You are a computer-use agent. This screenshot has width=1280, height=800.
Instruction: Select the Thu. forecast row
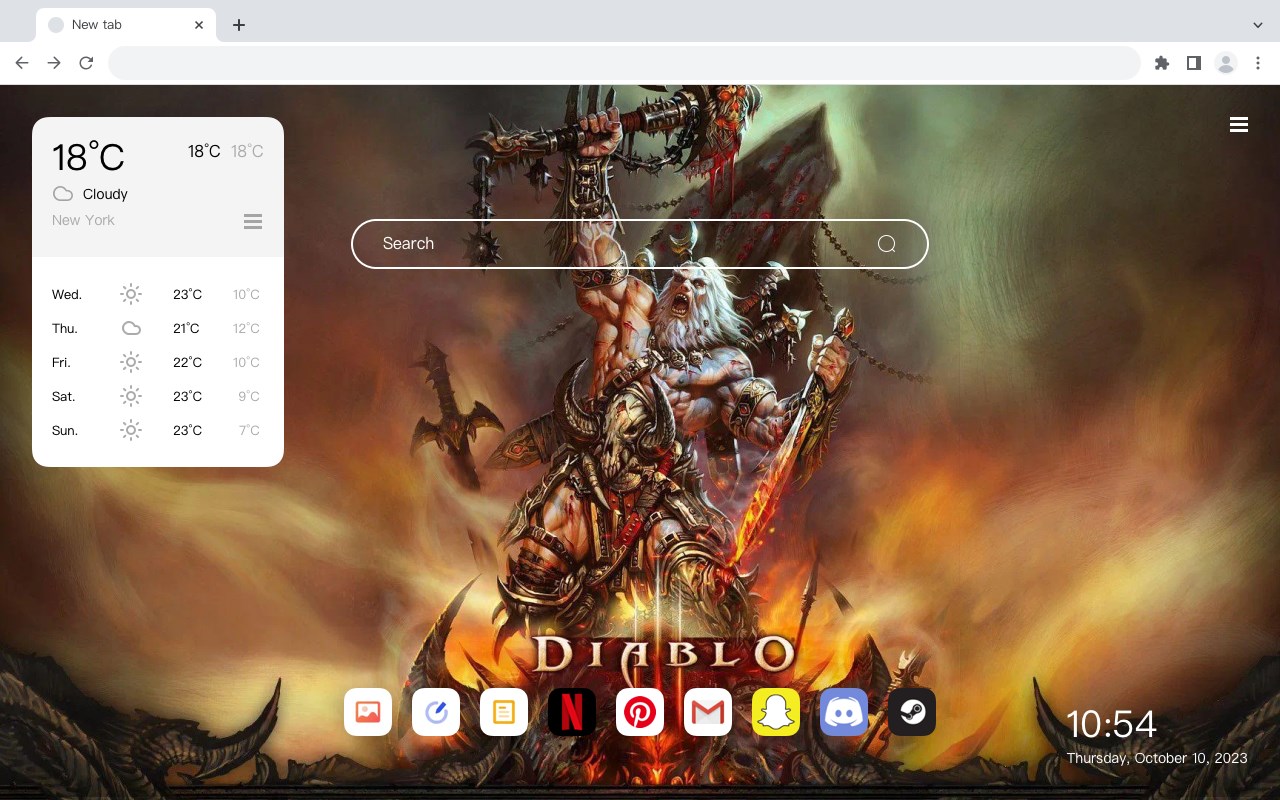tap(158, 328)
